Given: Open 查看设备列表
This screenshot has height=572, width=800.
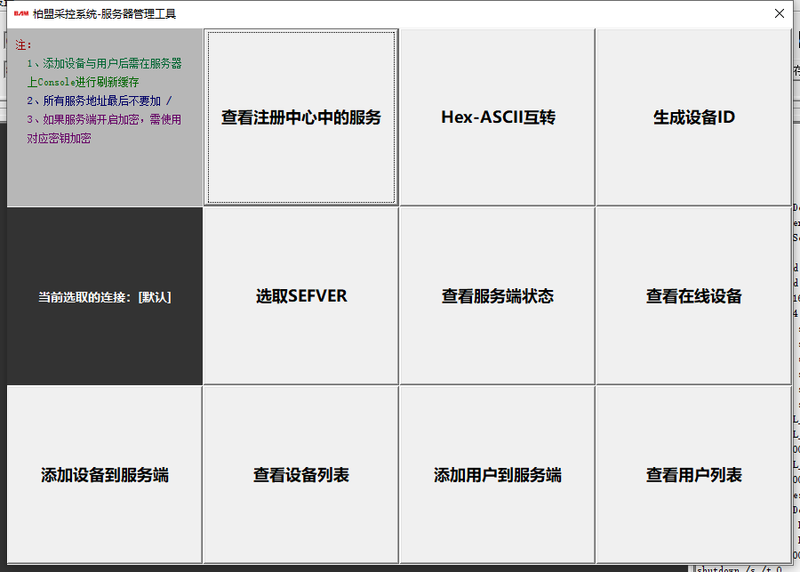Looking at the screenshot, I should click(x=301, y=475).
